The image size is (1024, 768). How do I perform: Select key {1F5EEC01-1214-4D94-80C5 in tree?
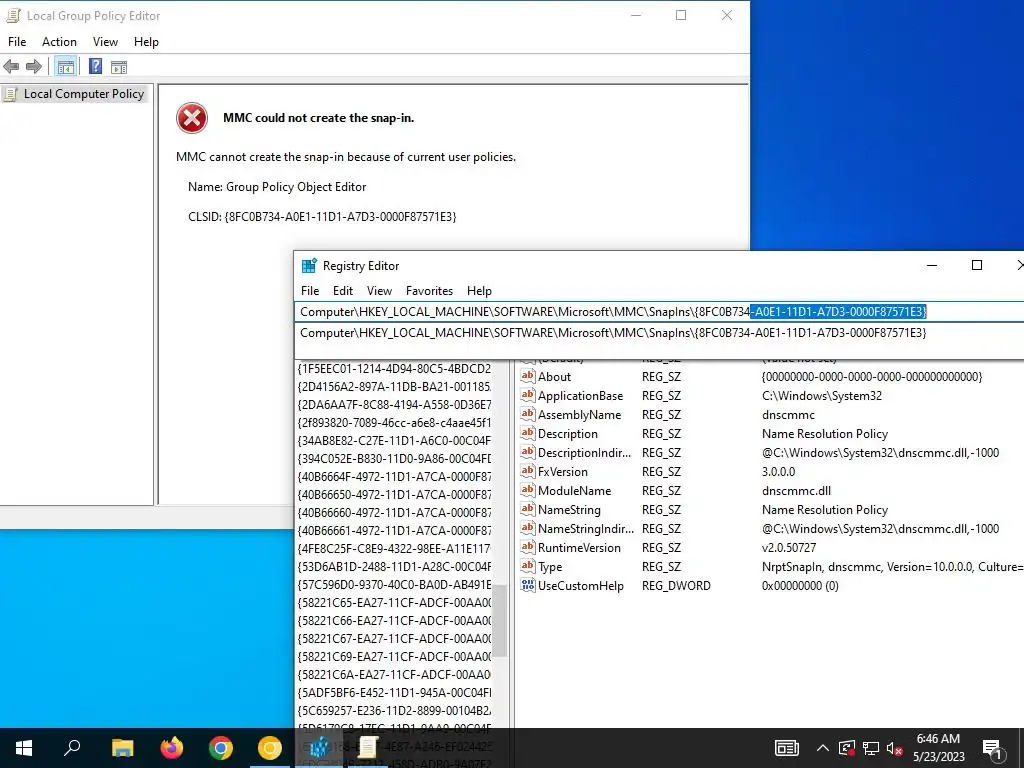[x=394, y=368]
